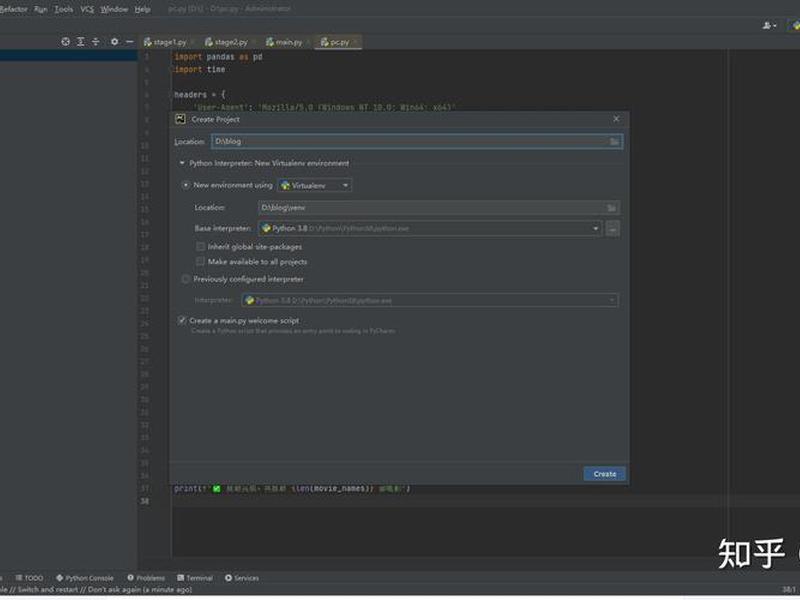Open the Problems tool window
The width and height of the screenshot is (800, 600).
pos(146,578)
